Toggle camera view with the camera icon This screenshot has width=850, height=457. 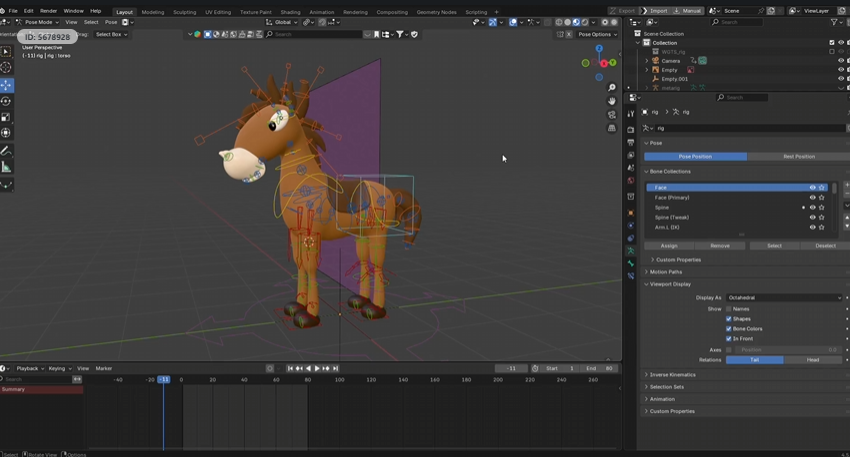point(612,115)
